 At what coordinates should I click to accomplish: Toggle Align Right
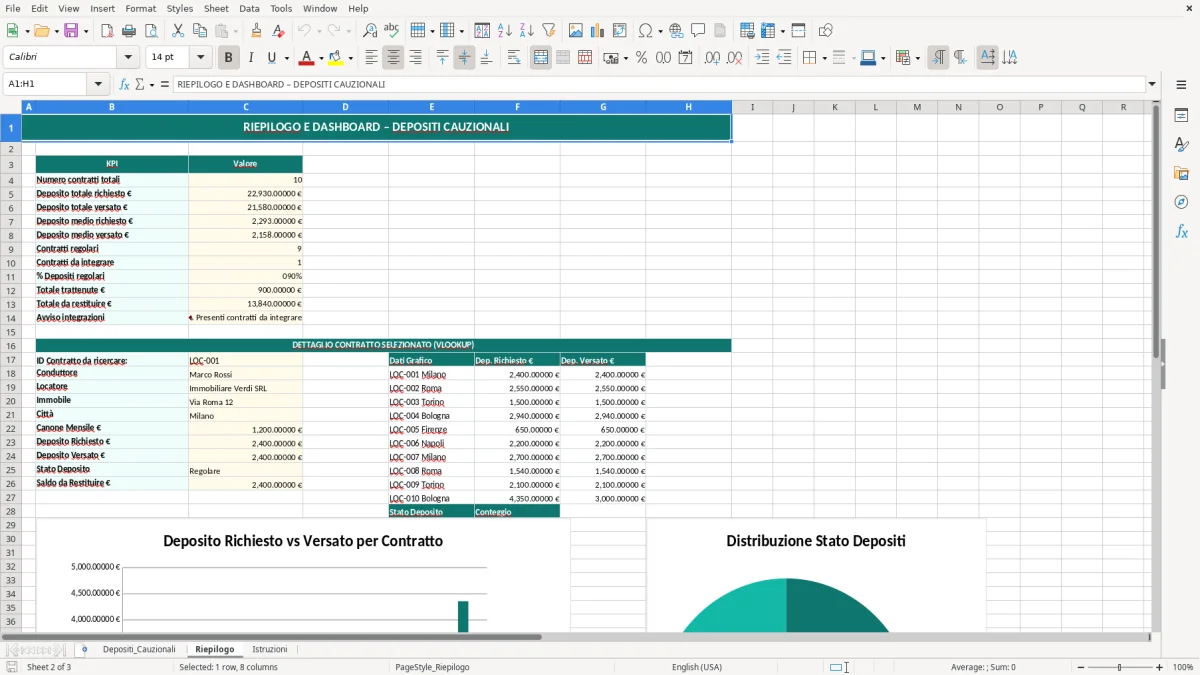coord(415,58)
